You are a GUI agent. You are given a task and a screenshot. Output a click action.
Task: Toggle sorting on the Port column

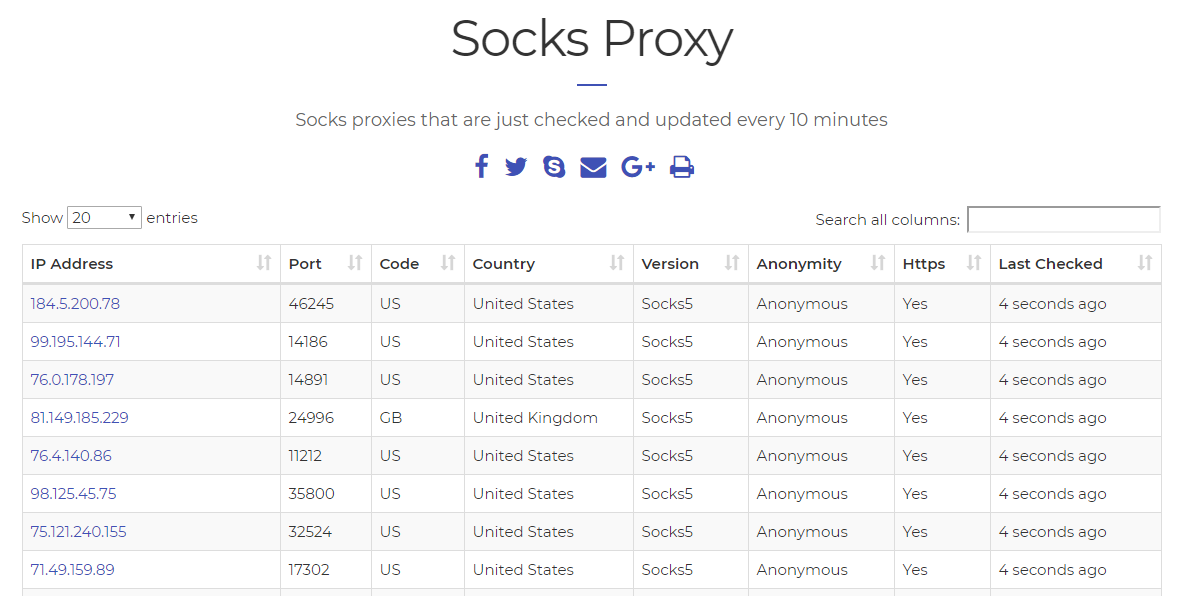(355, 263)
